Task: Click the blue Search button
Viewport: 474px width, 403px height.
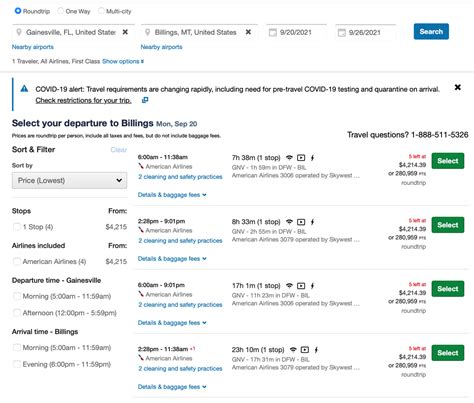Action: click(431, 32)
